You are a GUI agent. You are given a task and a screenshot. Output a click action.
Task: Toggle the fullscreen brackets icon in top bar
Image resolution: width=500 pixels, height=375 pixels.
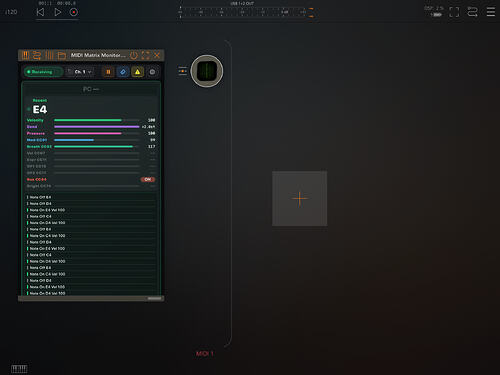pyautogui.click(x=454, y=12)
